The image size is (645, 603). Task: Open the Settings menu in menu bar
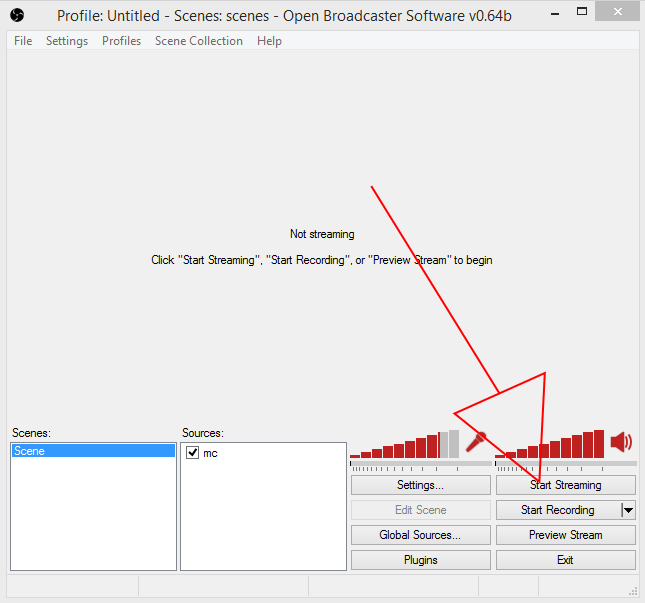pos(67,41)
